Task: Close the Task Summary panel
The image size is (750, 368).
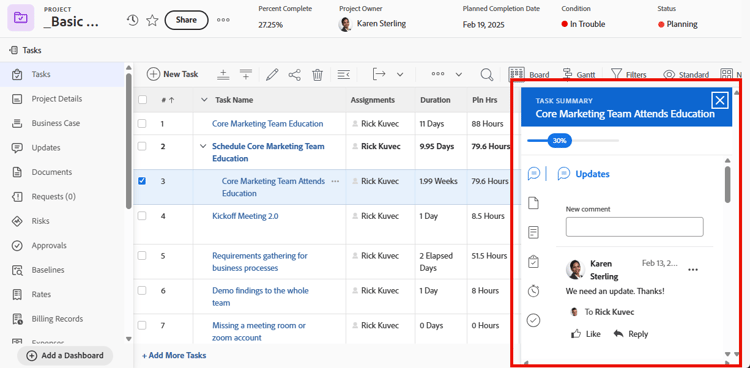Action: click(x=720, y=100)
